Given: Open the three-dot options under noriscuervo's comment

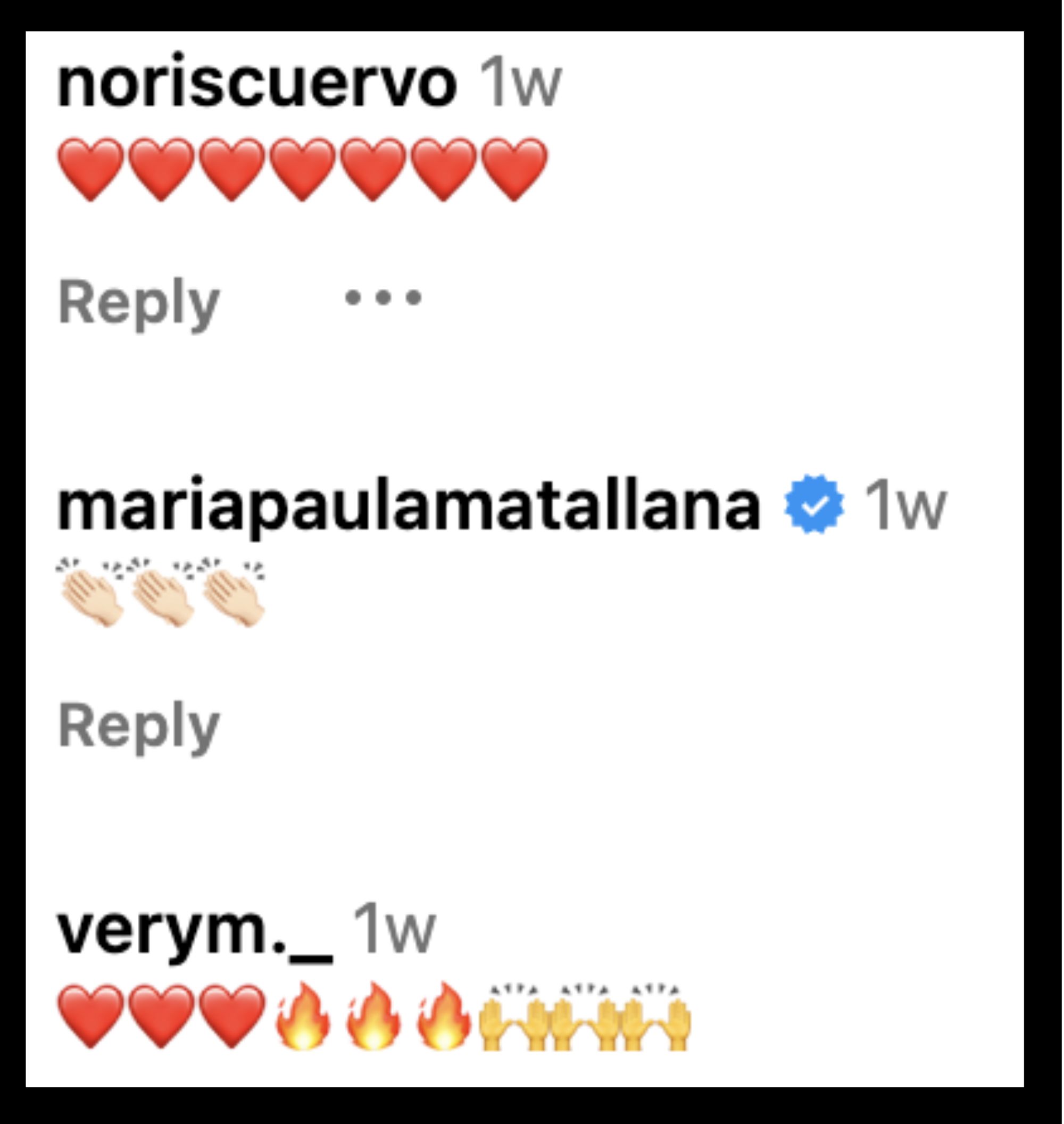Looking at the screenshot, I should coord(384,297).
